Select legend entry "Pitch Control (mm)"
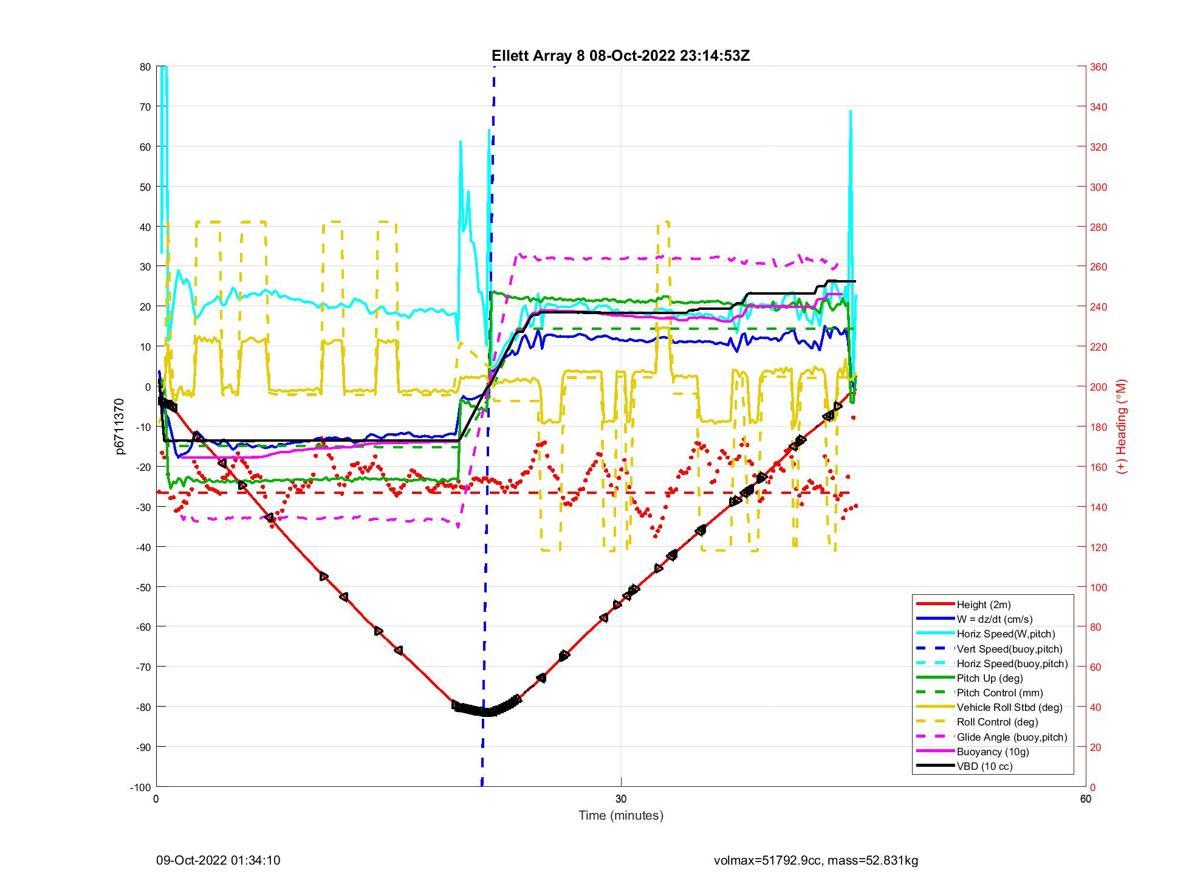This screenshot has width=1200, height=885. [x=999, y=692]
